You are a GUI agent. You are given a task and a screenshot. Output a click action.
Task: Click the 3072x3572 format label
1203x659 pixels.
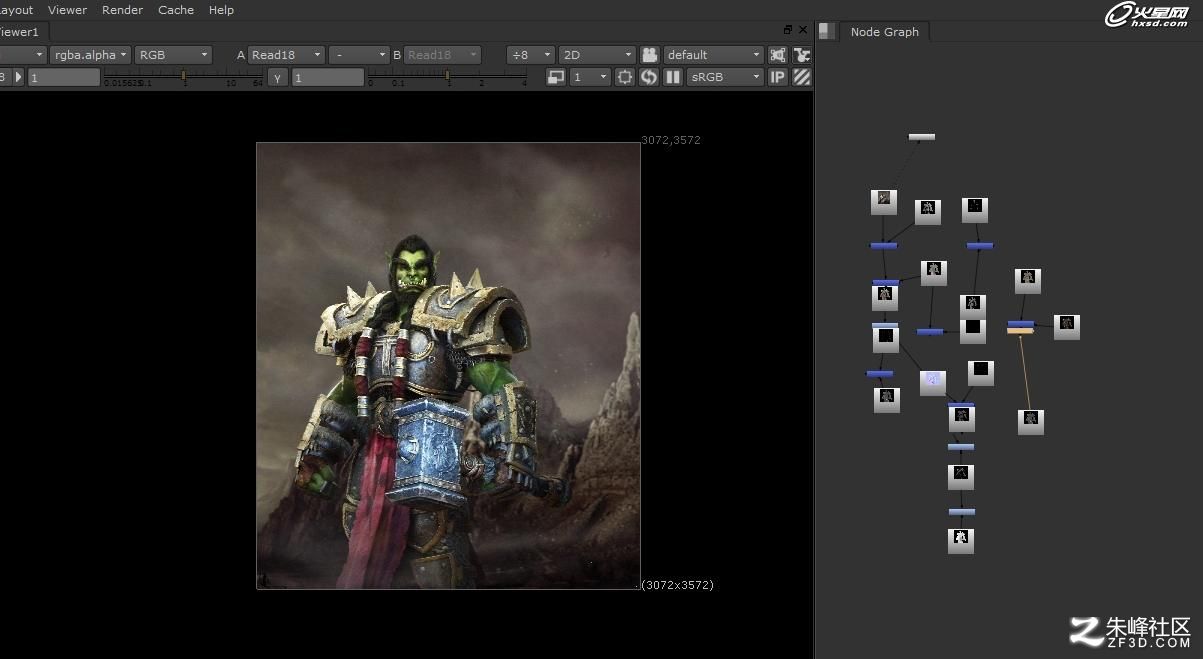tap(677, 585)
